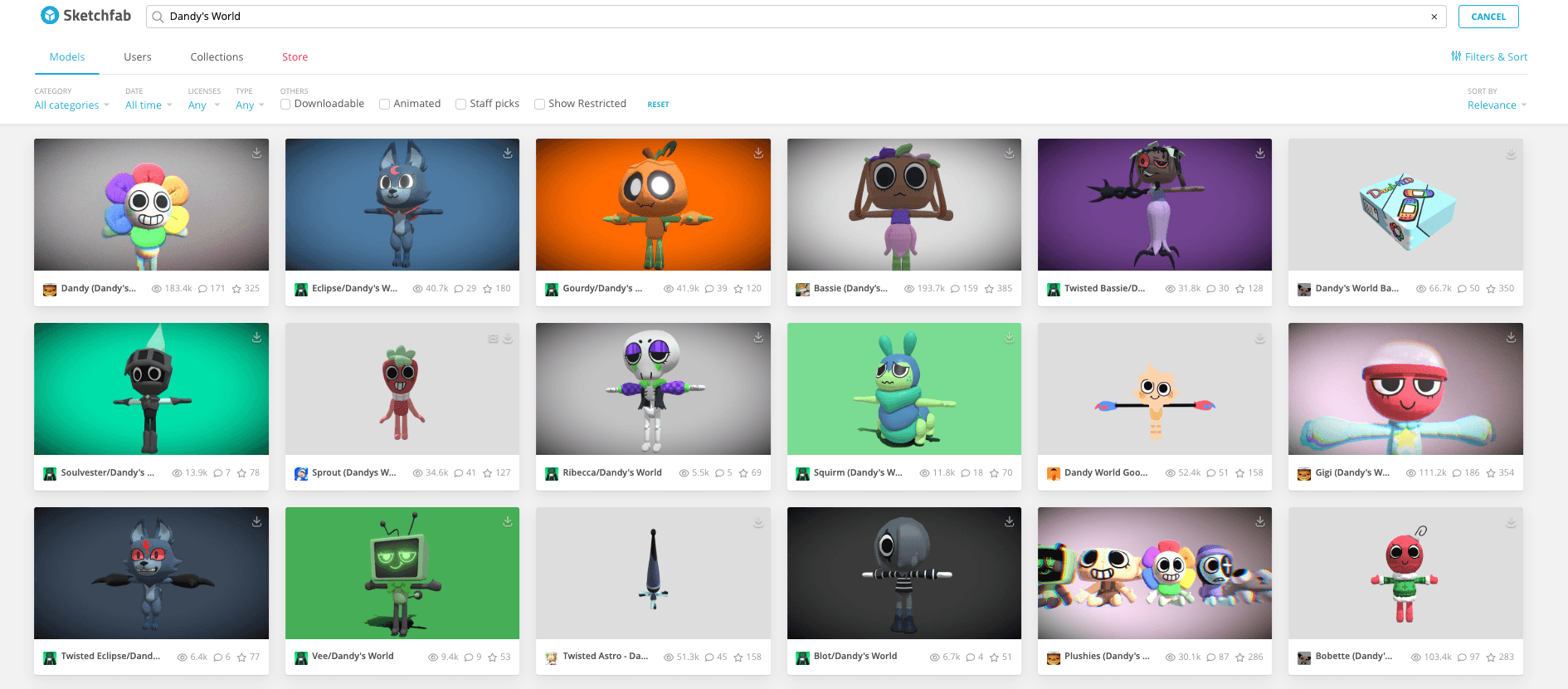Viewport: 1568px width, 689px height.
Task: Open the Ribecca/Dandy's World title link
Action: (612, 473)
